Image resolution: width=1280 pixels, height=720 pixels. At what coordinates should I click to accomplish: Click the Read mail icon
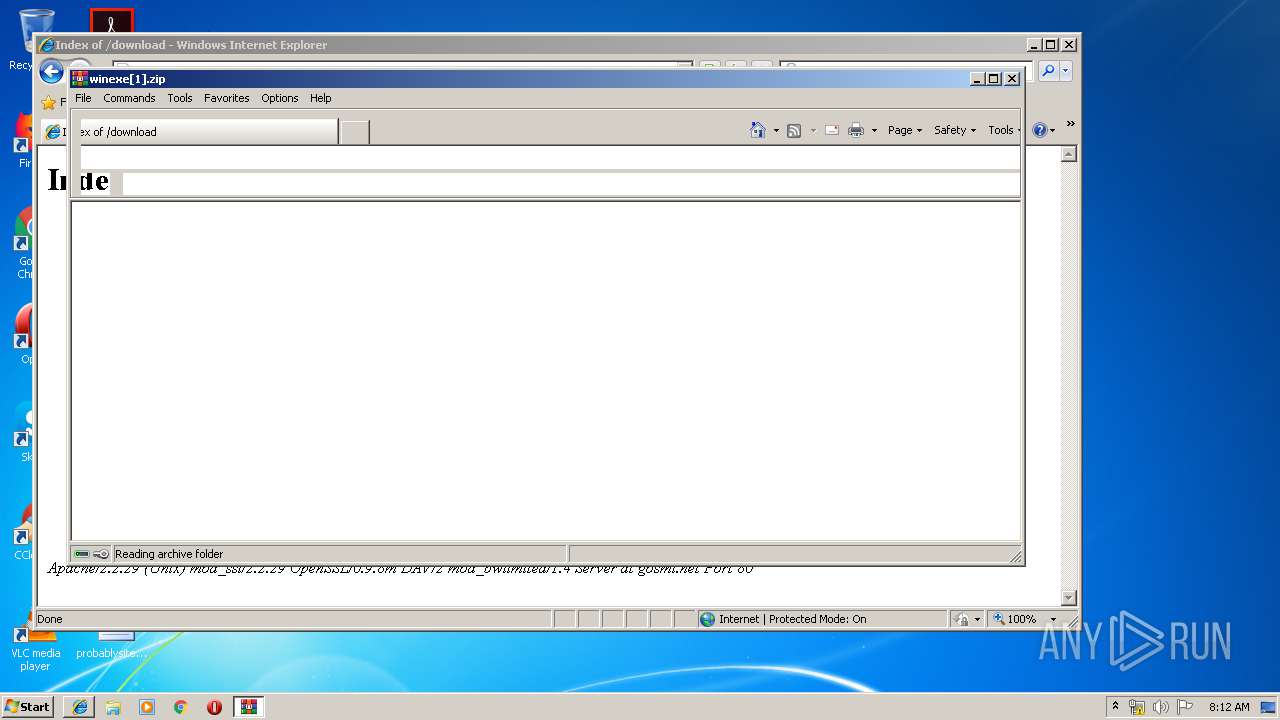coord(832,130)
